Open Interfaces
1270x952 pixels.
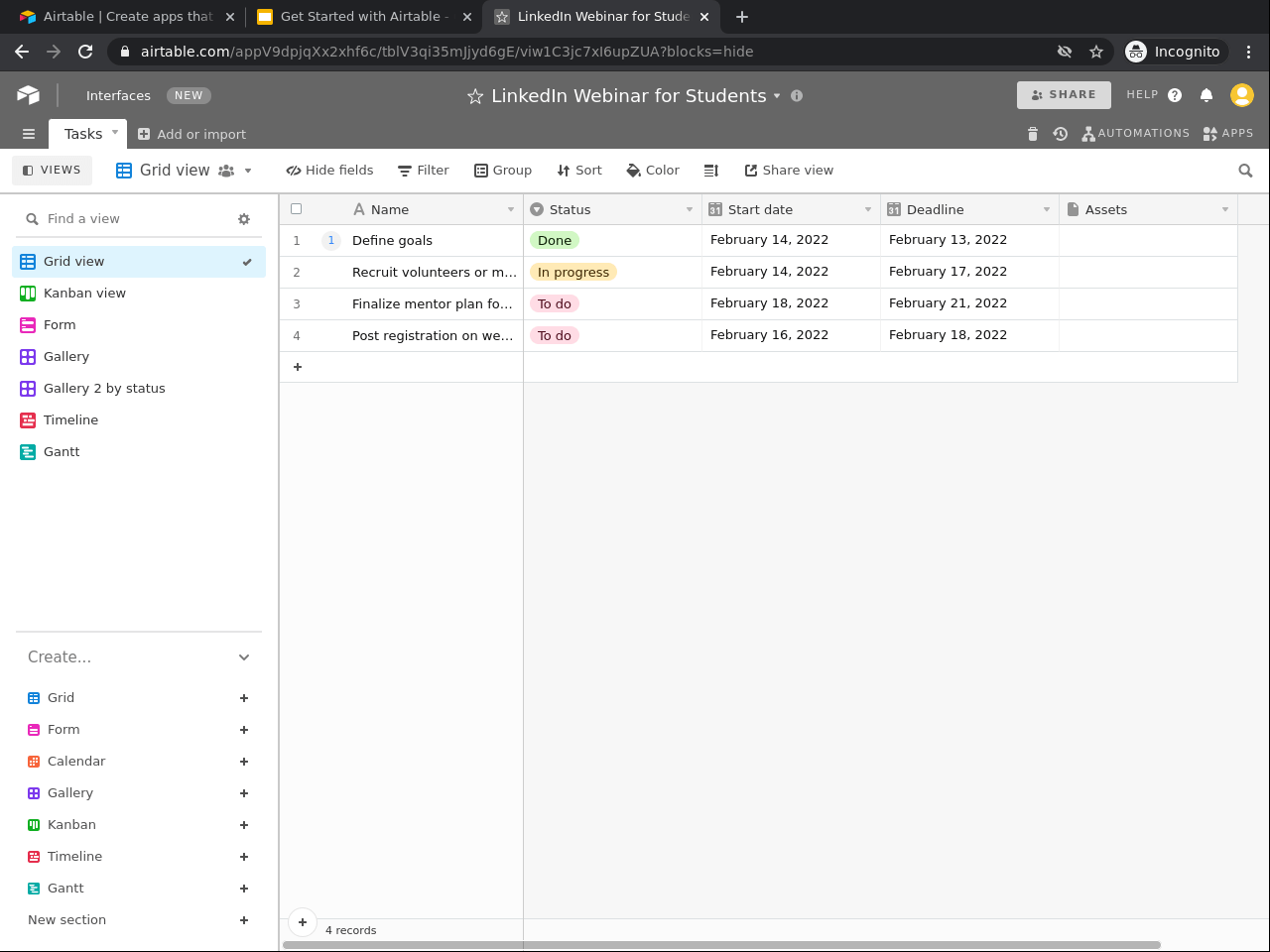click(118, 96)
